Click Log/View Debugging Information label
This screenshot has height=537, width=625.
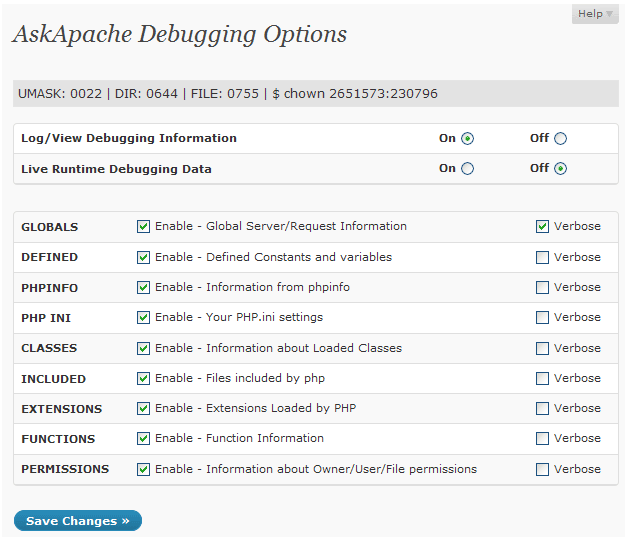tap(129, 138)
